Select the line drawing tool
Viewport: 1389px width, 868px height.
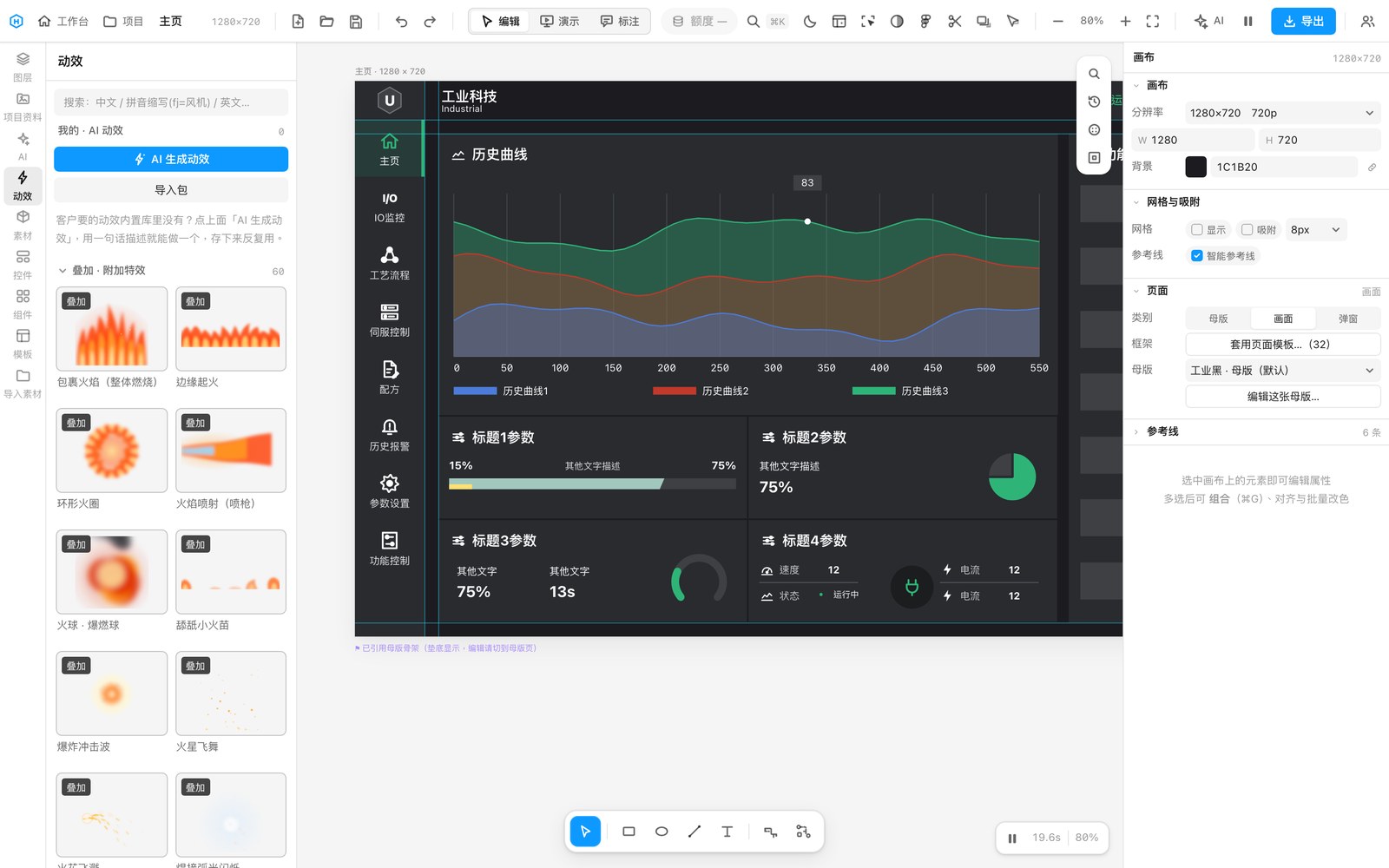pyautogui.click(x=694, y=832)
